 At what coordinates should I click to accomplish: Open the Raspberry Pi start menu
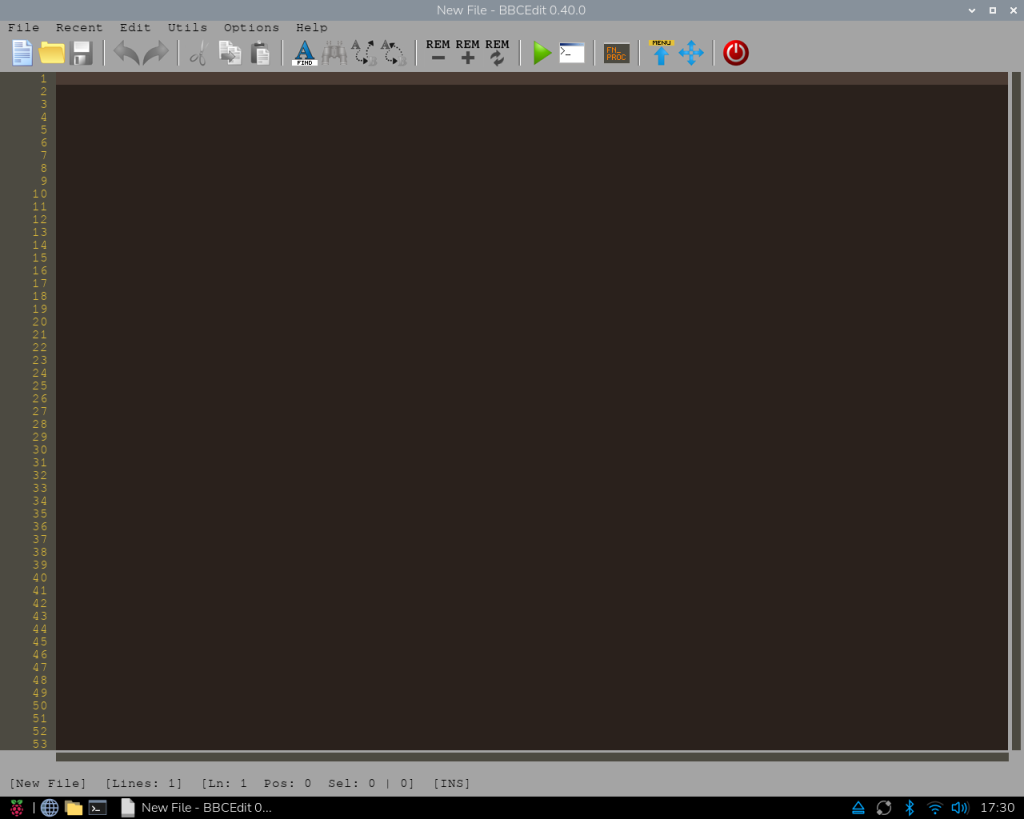[17, 808]
